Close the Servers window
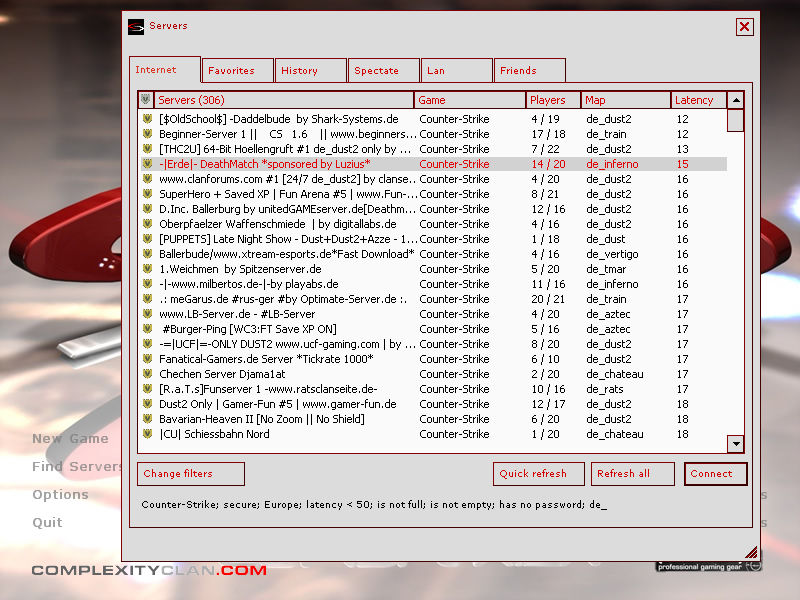800x600 pixels. point(744,27)
